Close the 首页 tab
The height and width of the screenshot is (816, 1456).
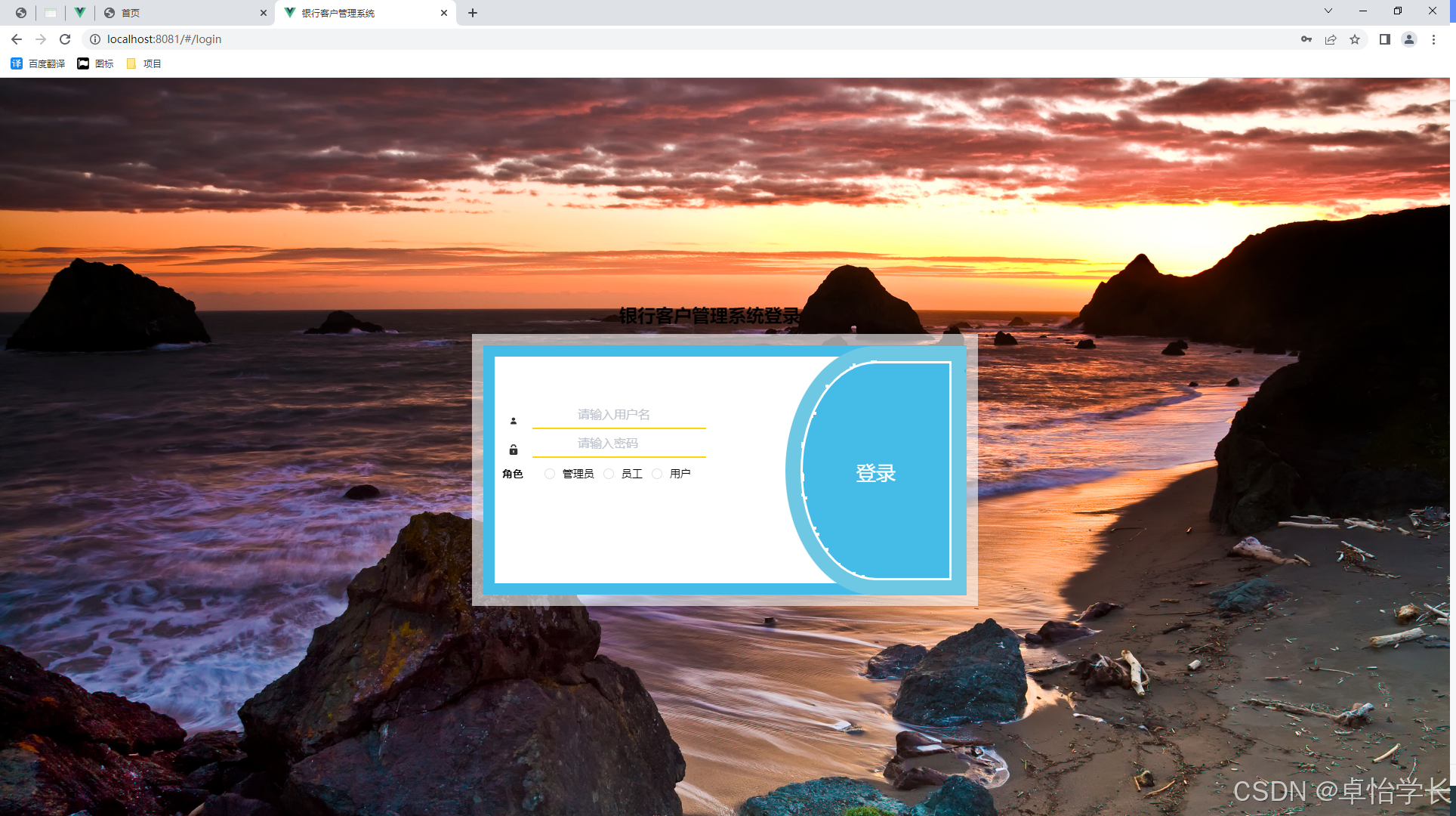point(264,13)
